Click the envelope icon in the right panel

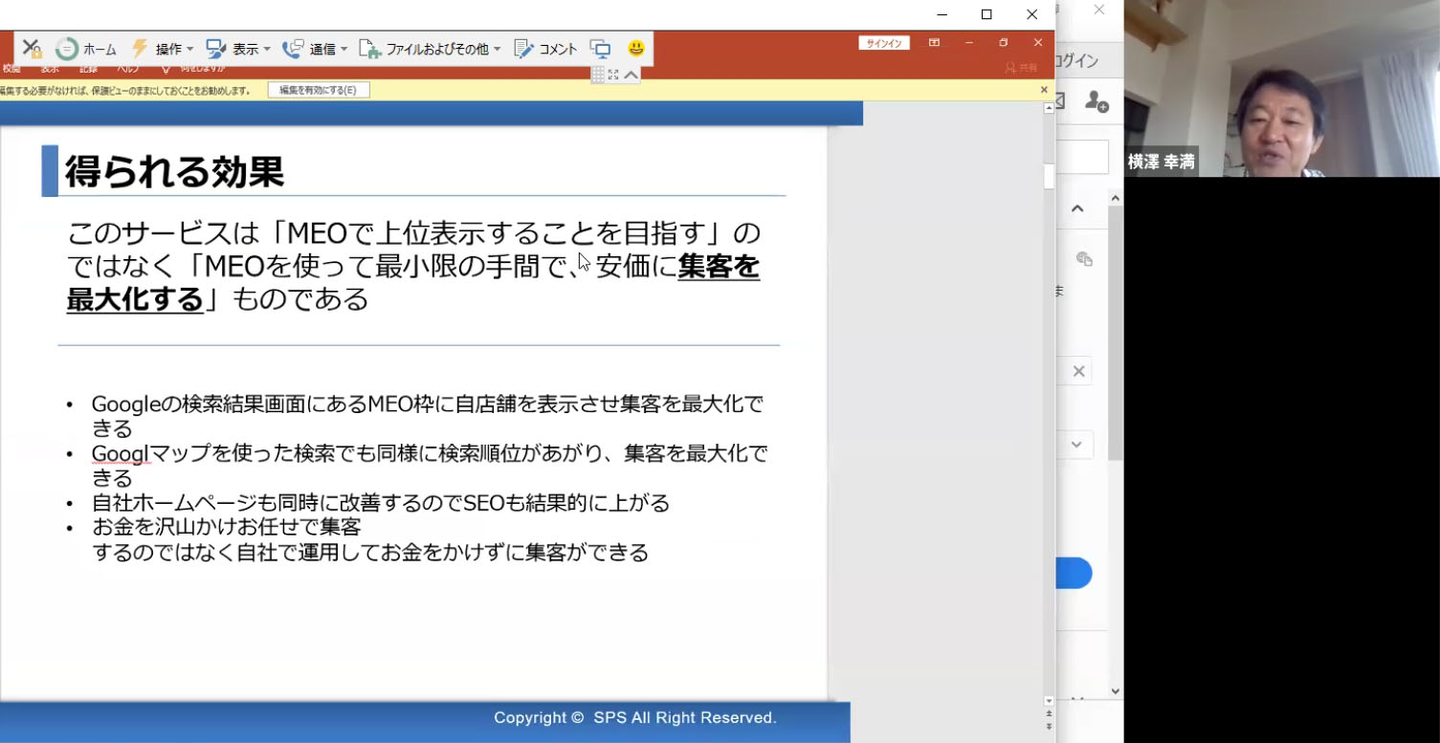click(x=1060, y=101)
